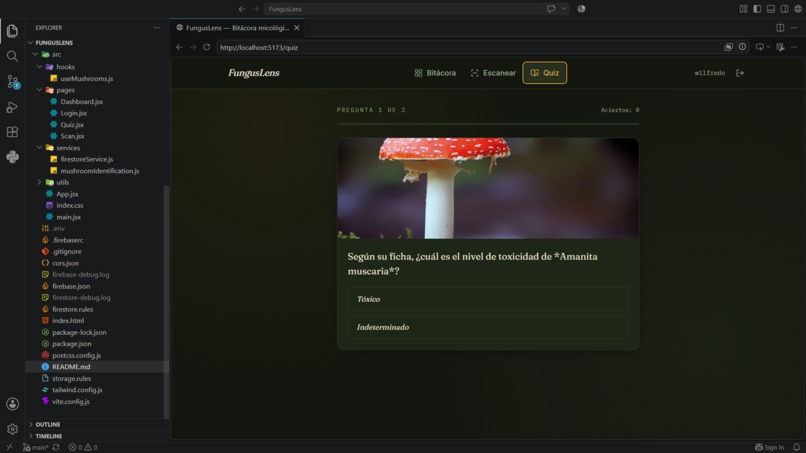Close the FungusLens preview tab
Viewport: 806px width, 453px height.
(x=297, y=28)
